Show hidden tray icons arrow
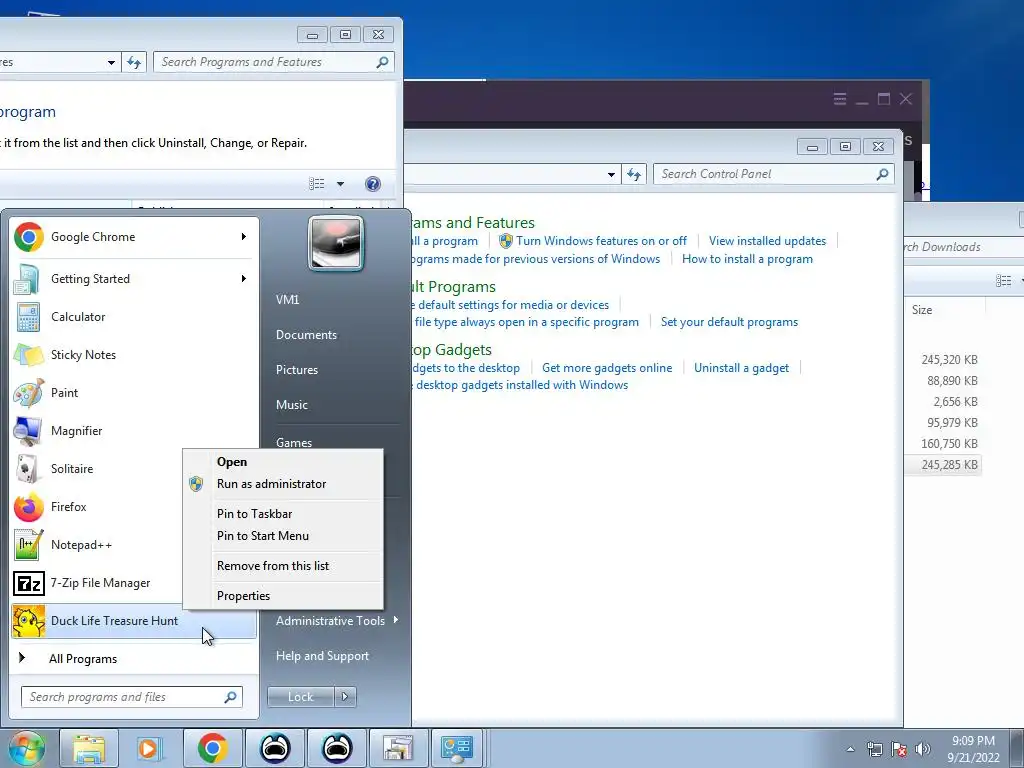This screenshot has height=768, width=1024. pos(850,749)
